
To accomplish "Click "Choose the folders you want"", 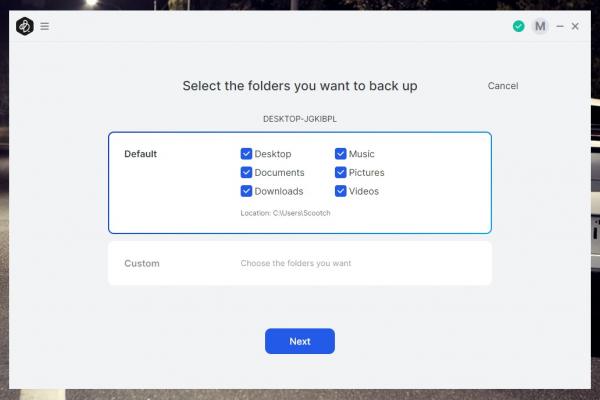I will (x=296, y=264).
